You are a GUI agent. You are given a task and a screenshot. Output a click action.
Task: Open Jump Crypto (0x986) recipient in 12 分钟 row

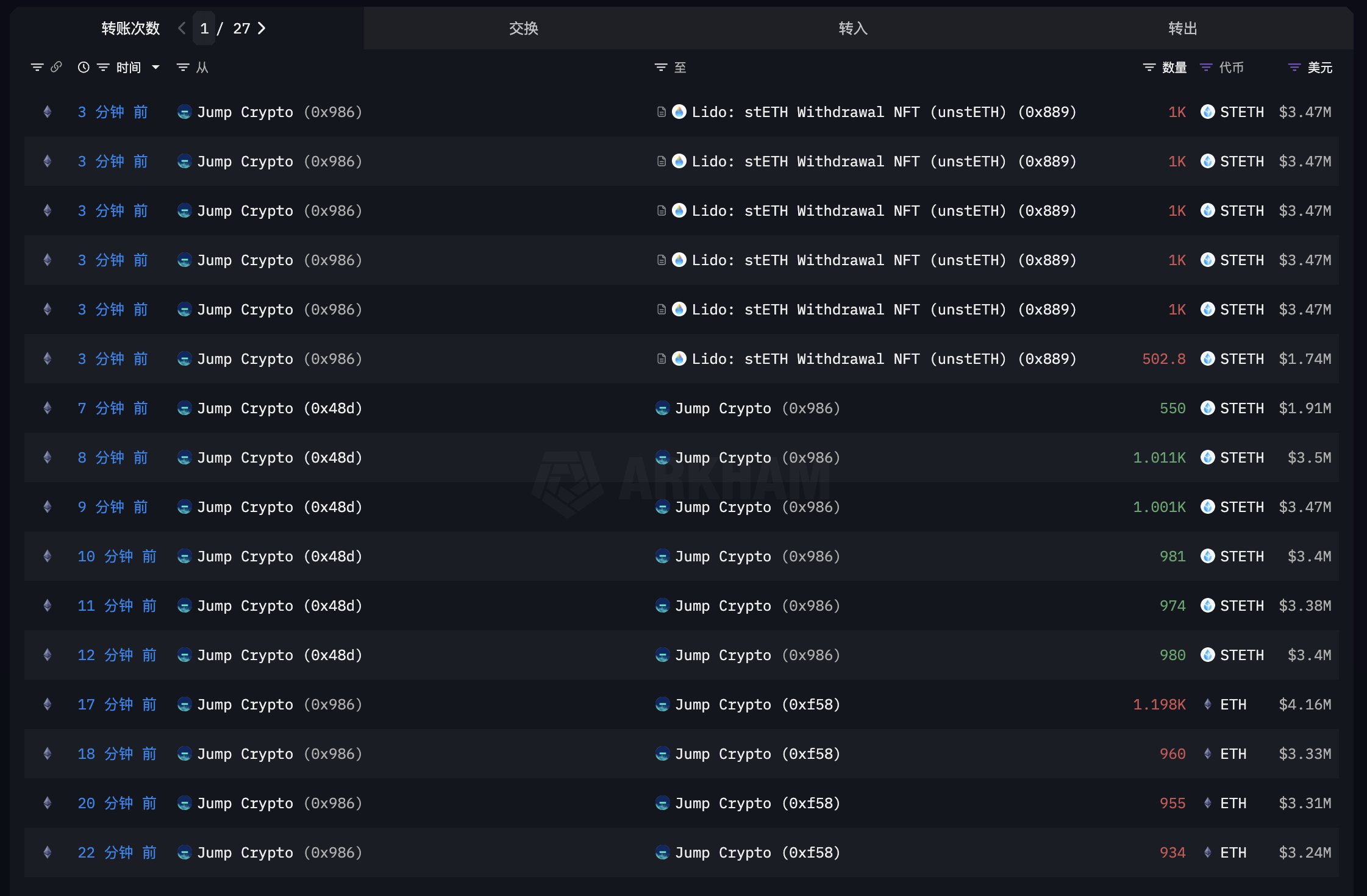point(757,655)
